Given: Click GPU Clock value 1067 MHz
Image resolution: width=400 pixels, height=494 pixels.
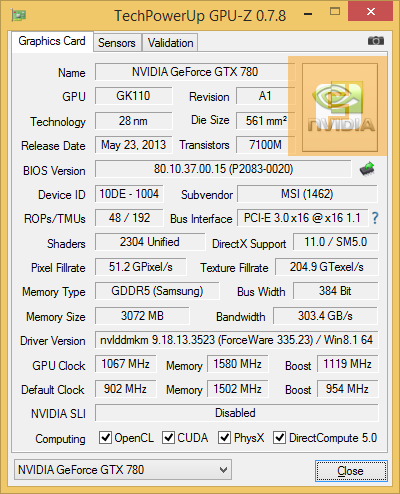Looking at the screenshot, I should point(125,364).
